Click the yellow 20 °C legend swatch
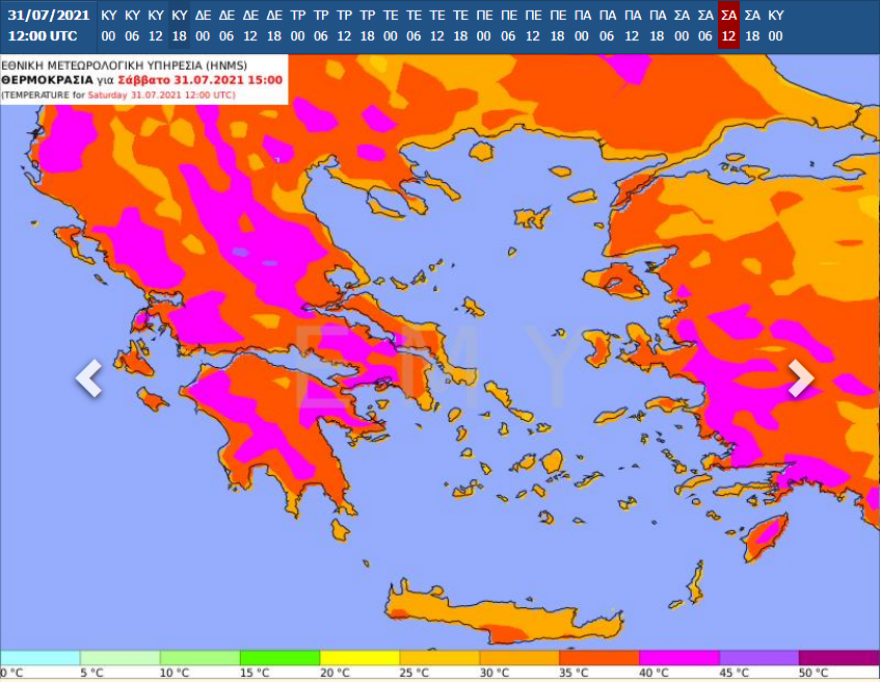 tap(360, 657)
